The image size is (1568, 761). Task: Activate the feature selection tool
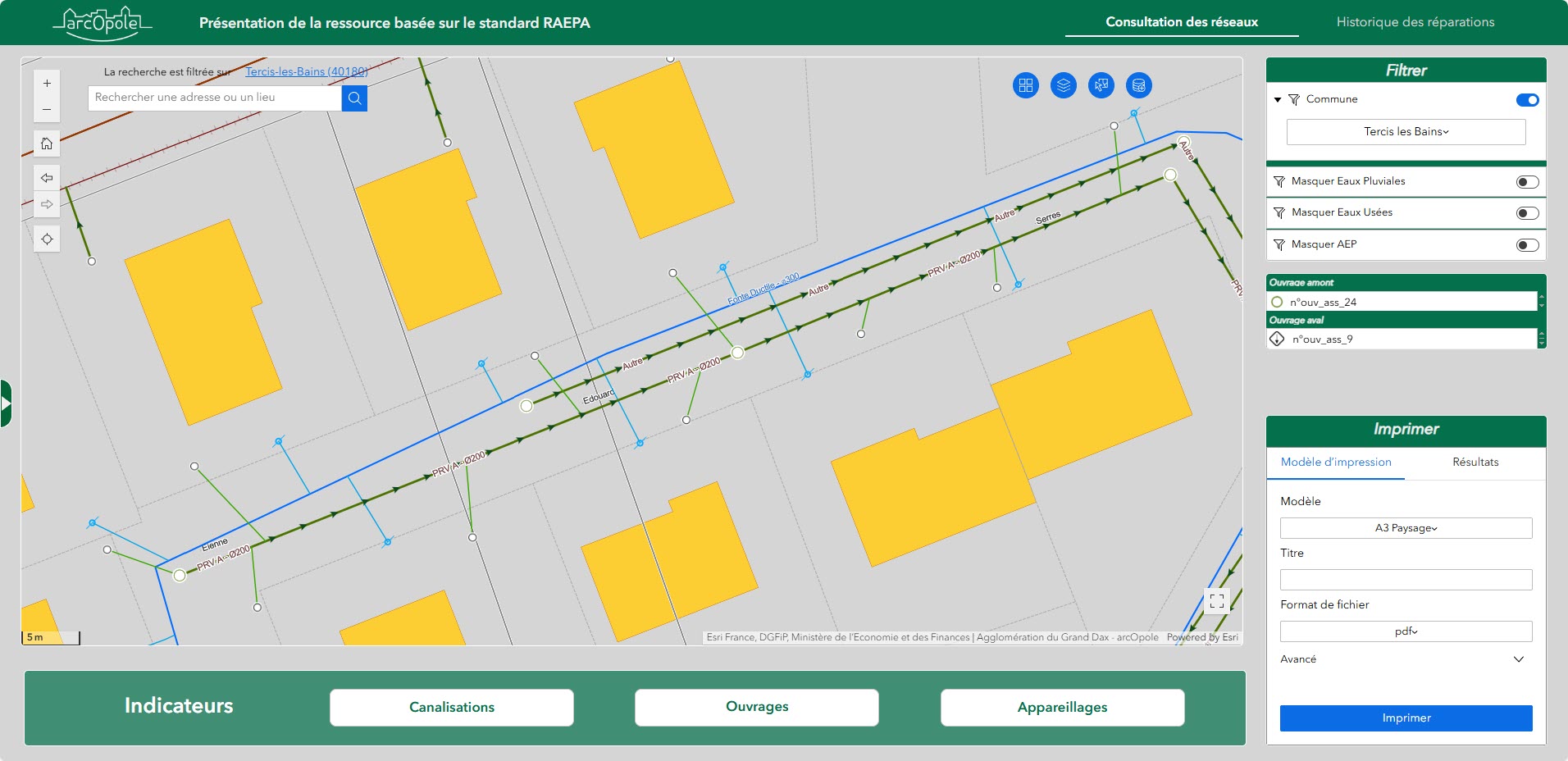(1101, 85)
